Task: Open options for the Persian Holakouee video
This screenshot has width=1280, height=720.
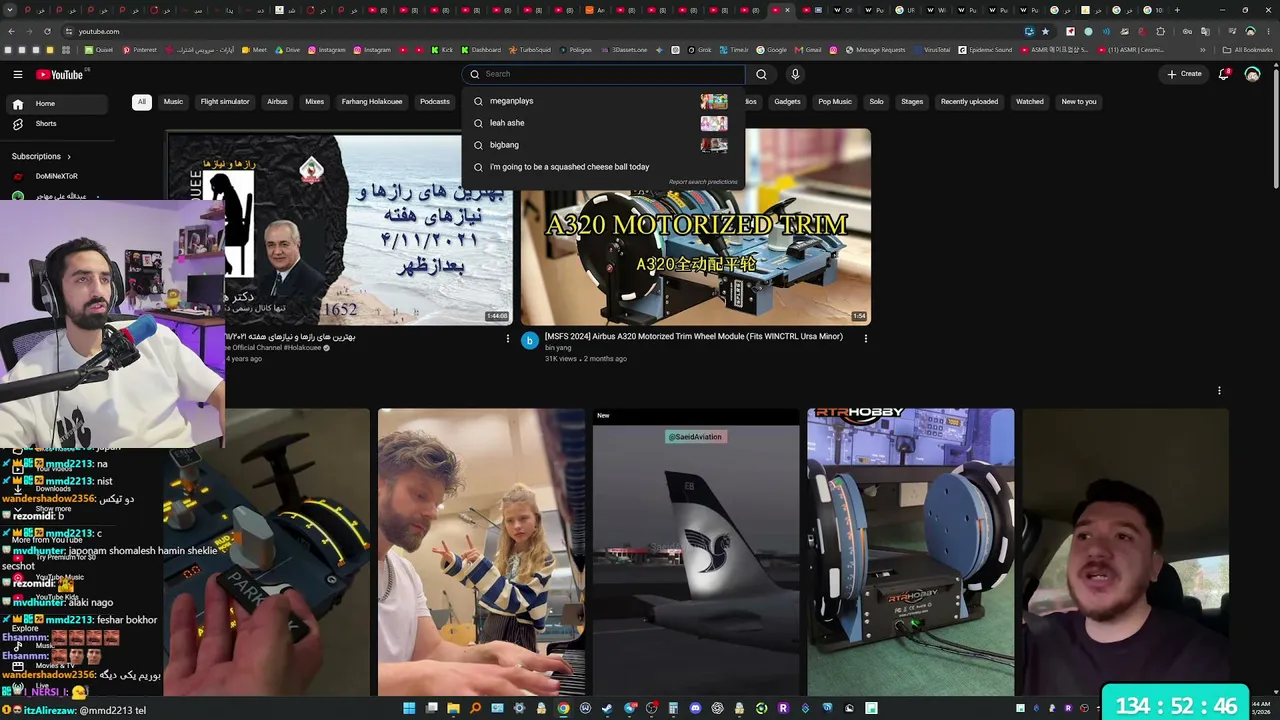Action: point(507,339)
